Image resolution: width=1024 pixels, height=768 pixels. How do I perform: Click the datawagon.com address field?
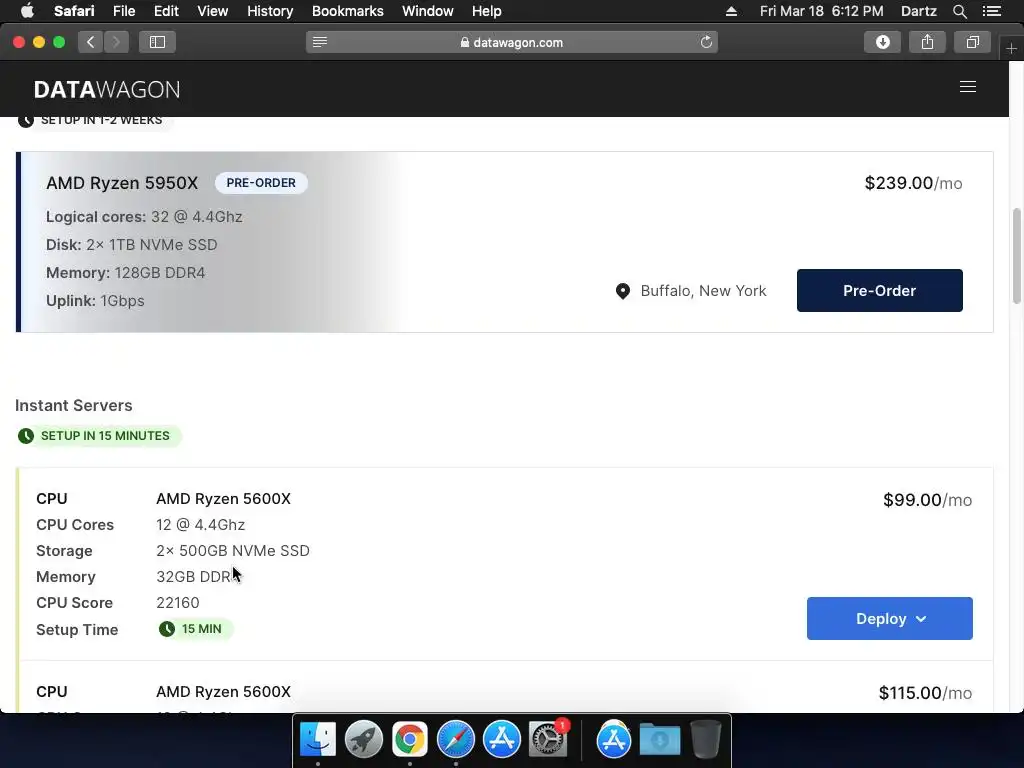coord(511,42)
